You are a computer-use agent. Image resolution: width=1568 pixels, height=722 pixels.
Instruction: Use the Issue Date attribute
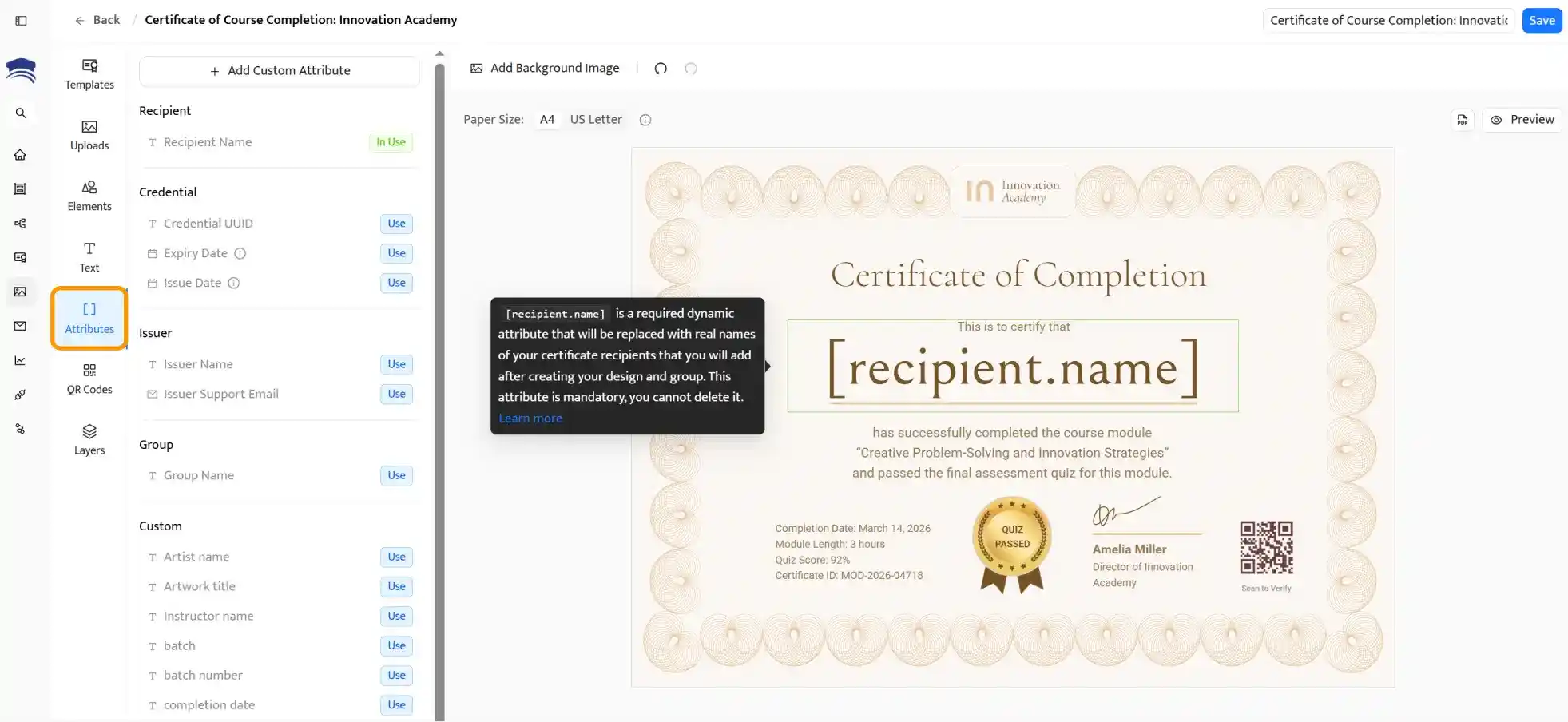[x=396, y=283]
